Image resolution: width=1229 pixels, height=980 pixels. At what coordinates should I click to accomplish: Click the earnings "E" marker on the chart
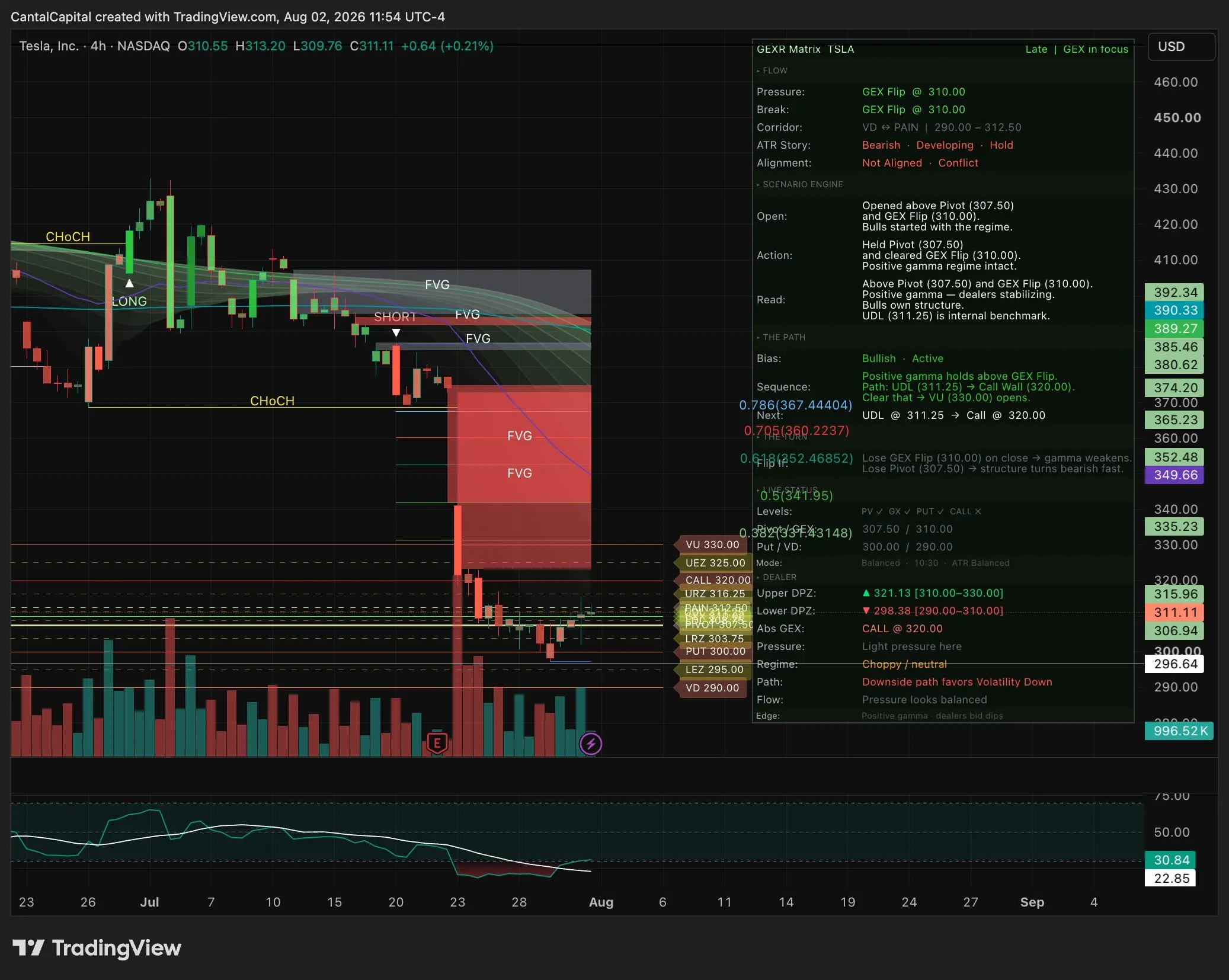pos(437,742)
